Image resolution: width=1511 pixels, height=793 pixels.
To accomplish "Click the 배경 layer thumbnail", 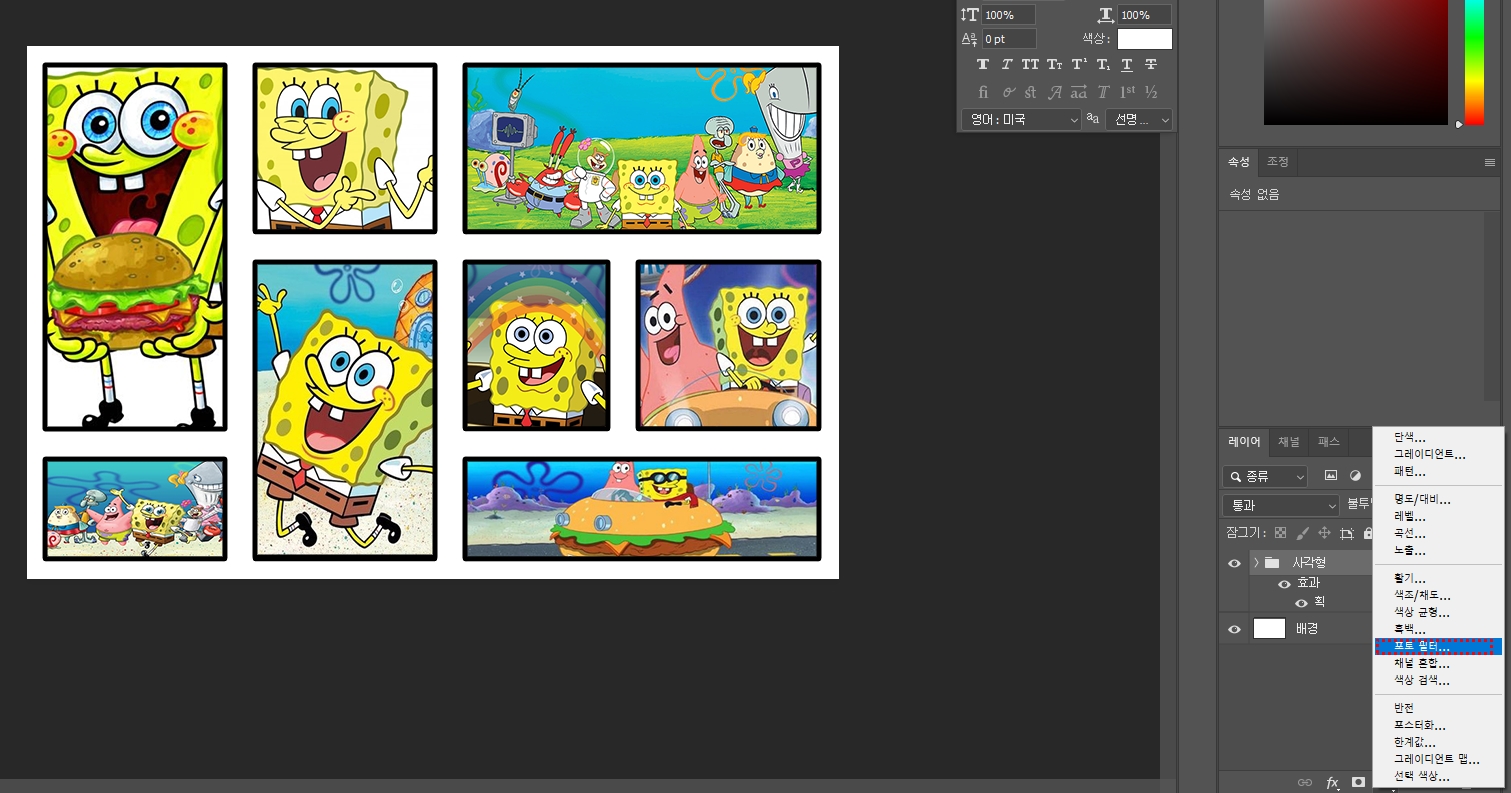I will pyautogui.click(x=1269, y=629).
